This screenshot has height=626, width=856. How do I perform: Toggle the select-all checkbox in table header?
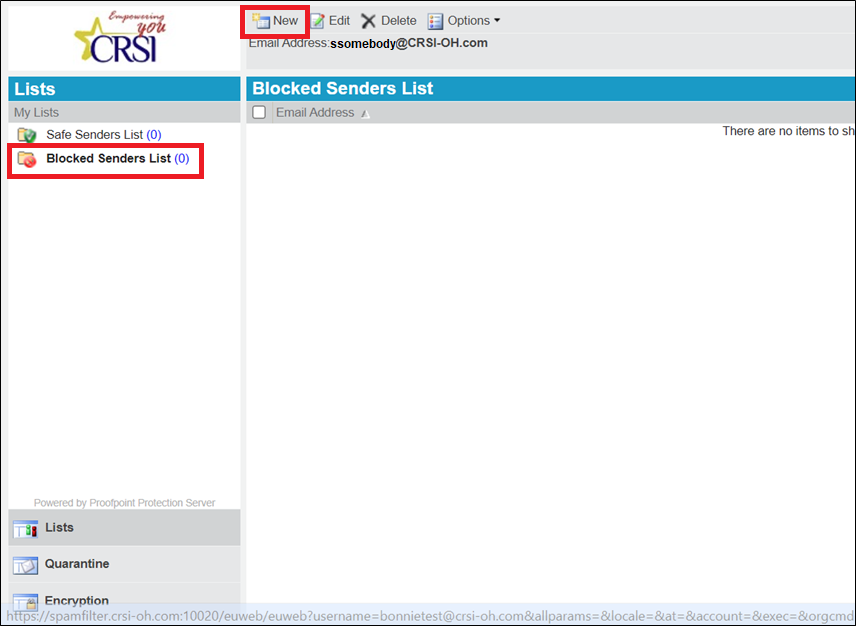(259, 113)
